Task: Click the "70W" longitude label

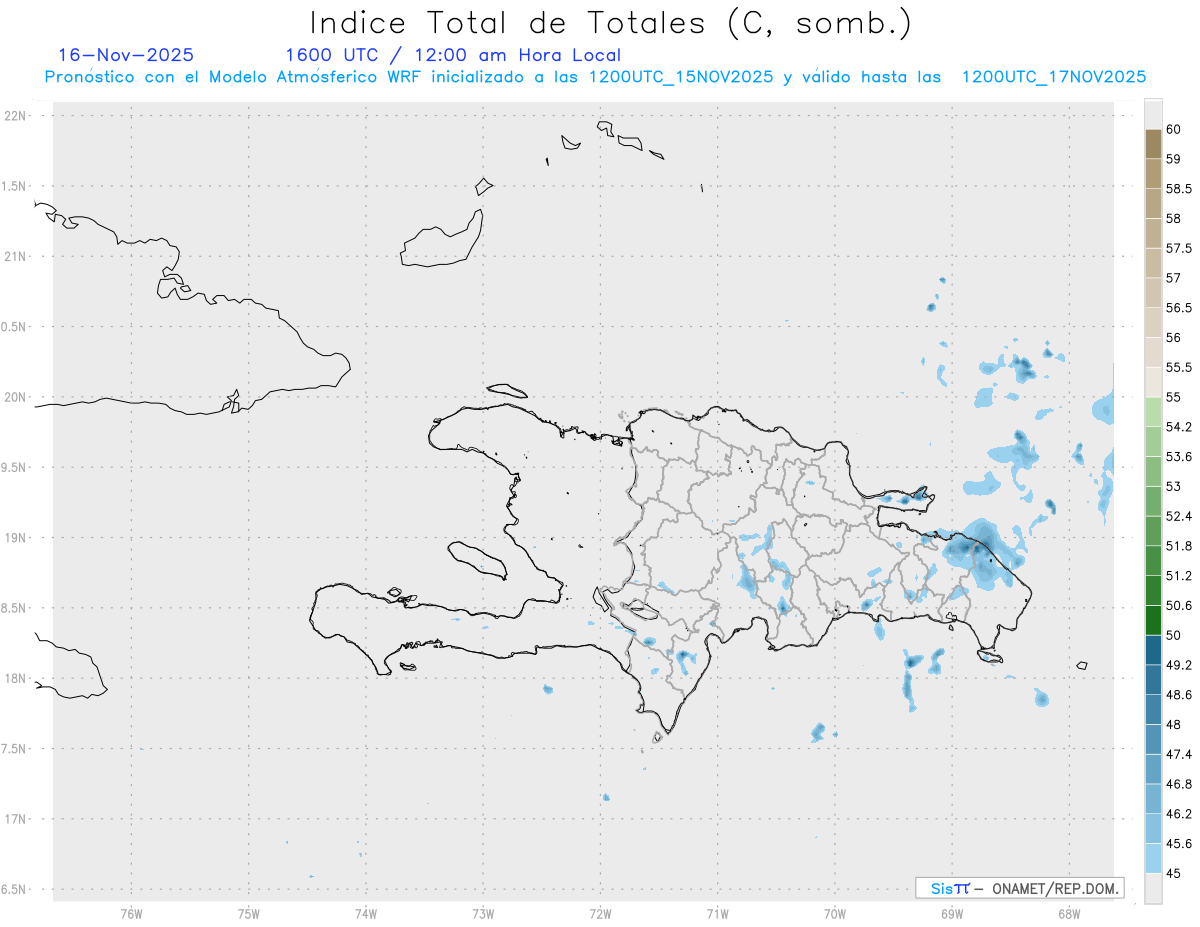Action: pyautogui.click(x=834, y=914)
